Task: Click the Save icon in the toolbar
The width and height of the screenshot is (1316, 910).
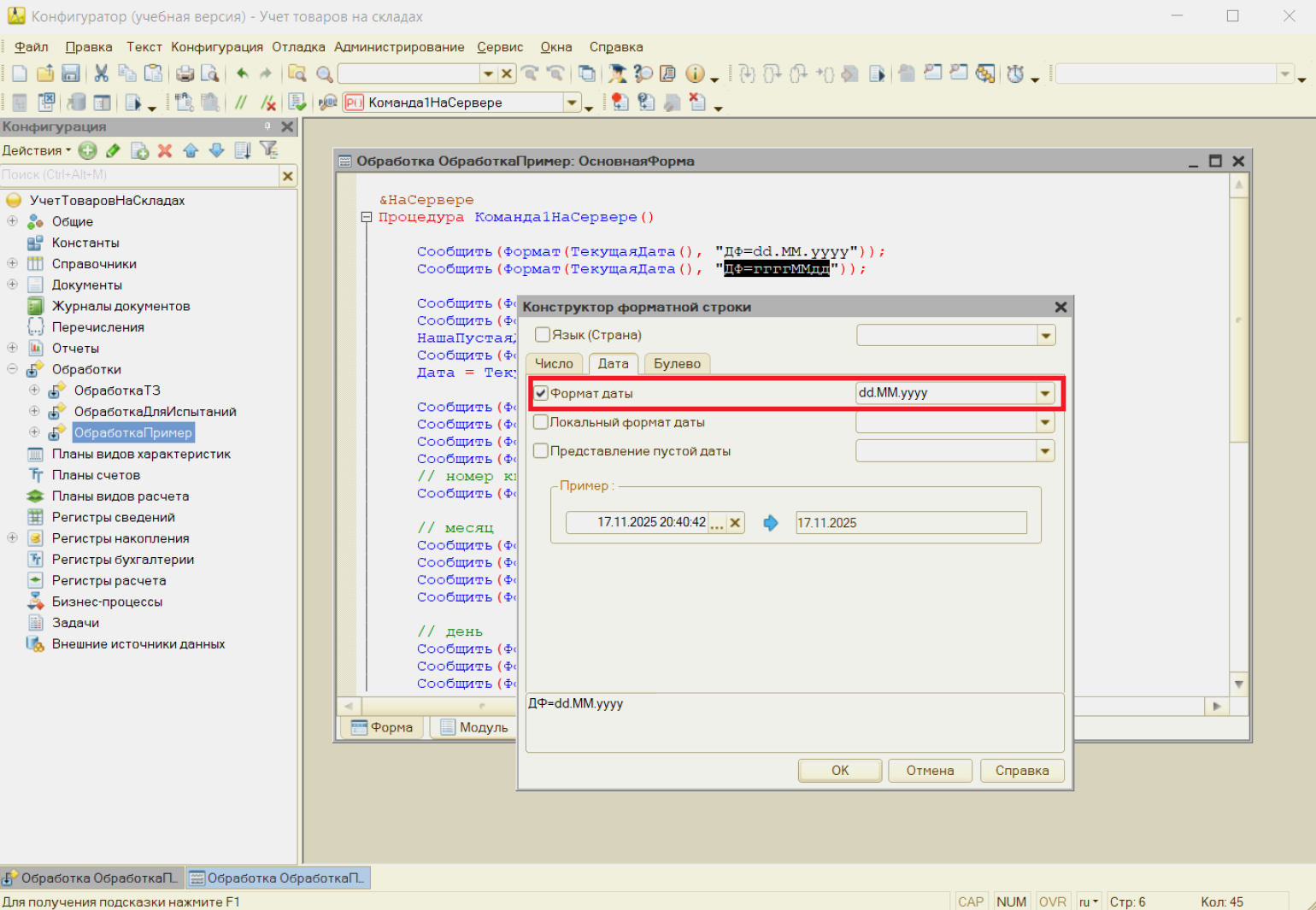Action: click(x=71, y=74)
